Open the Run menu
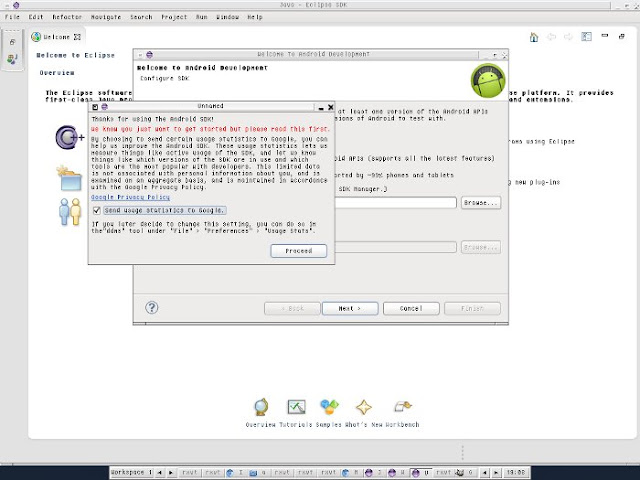640x480 pixels. pos(201,17)
